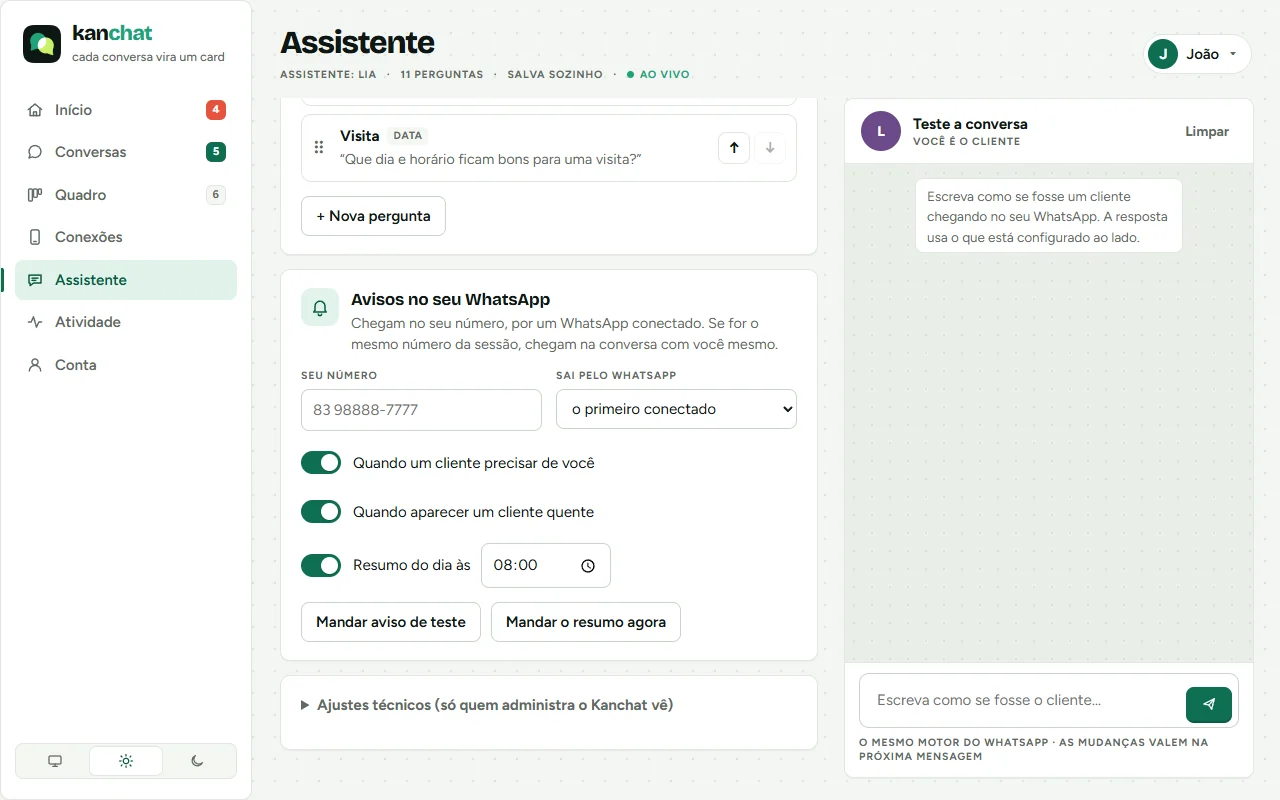Image resolution: width=1280 pixels, height=800 pixels.
Task: Click the 'Escreva como se fosse o cliente' field
Action: [1020, 700]
